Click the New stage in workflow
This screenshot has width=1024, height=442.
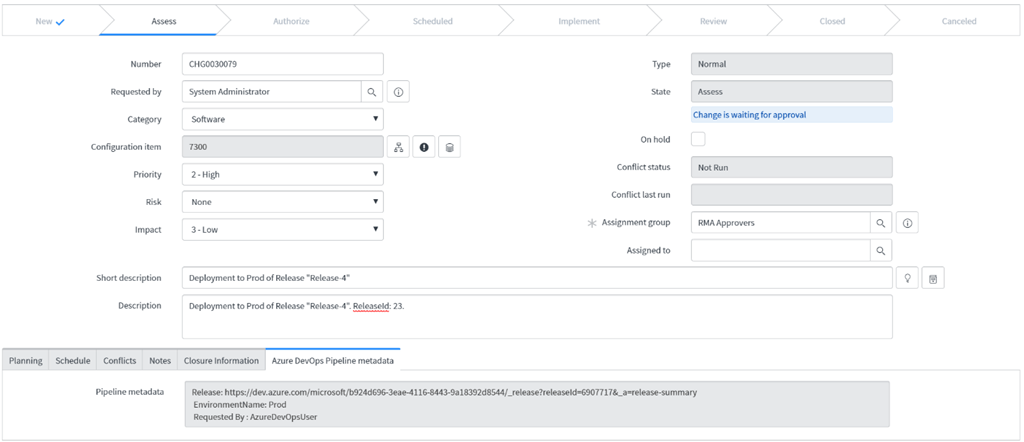[x=50, y=21]
